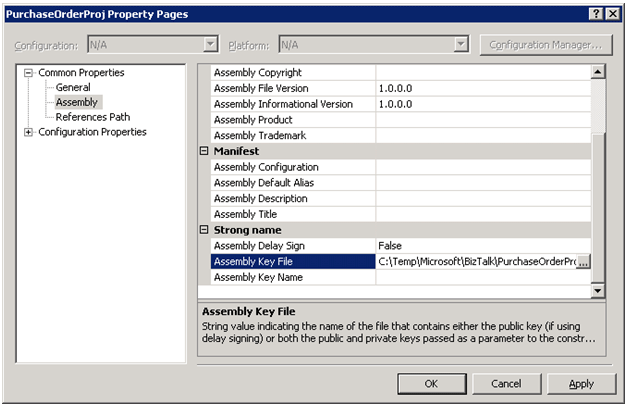
Task: Click the Cancel button
Action: point(506,384)
